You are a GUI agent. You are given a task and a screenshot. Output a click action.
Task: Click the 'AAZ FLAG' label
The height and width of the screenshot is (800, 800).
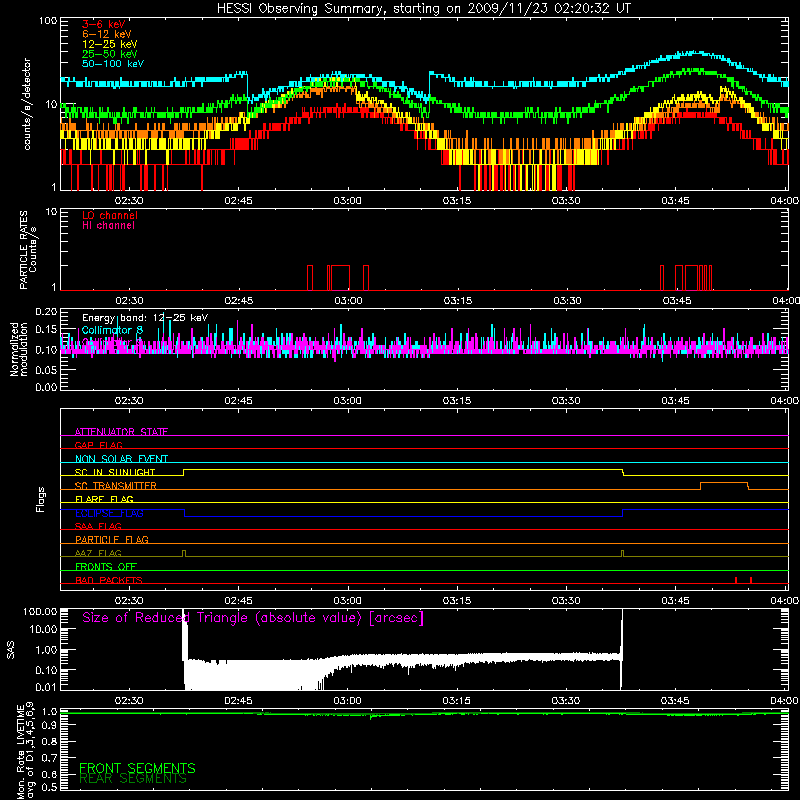click(x=98, y=553)
